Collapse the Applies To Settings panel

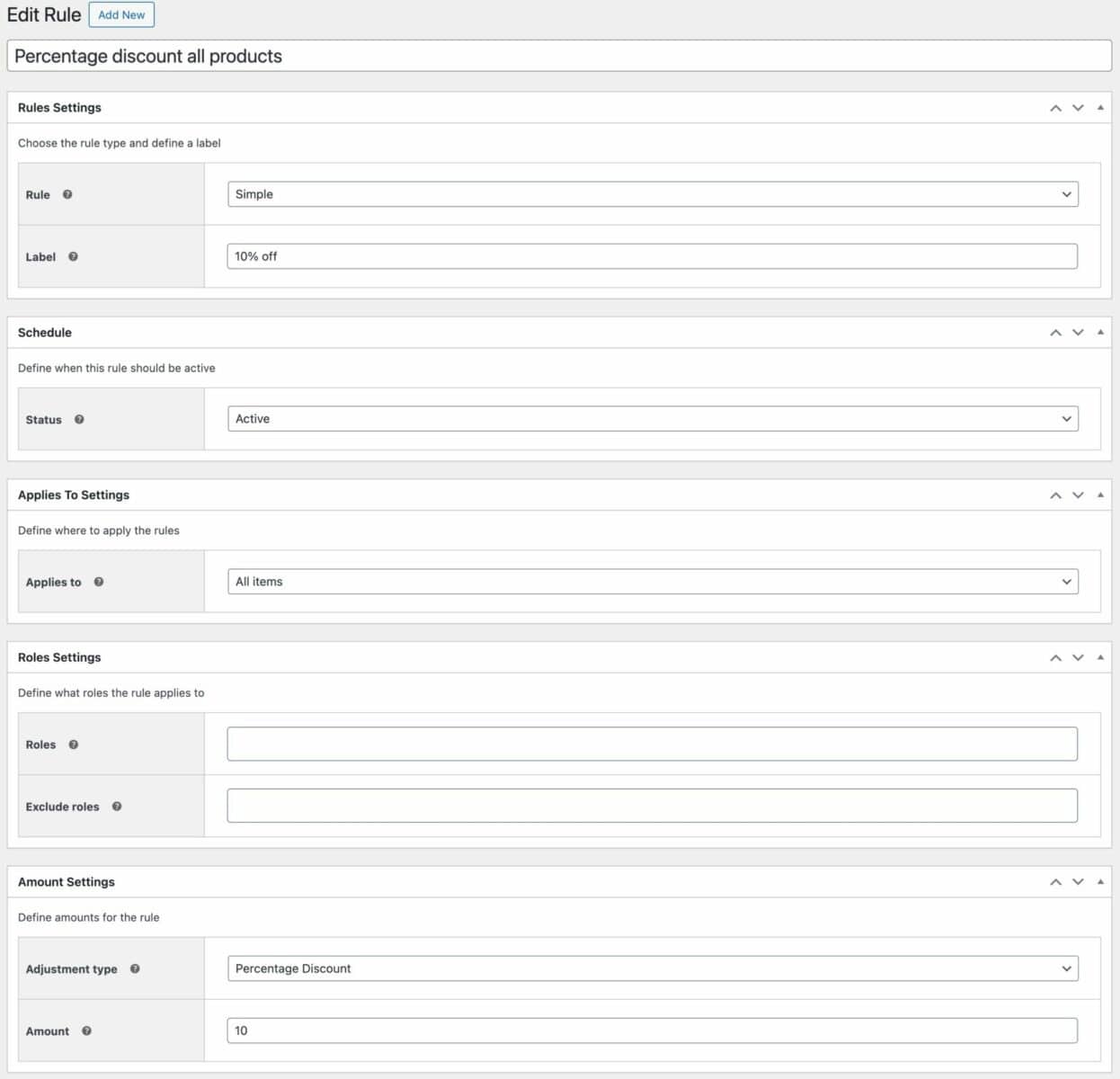point(1100,495)
